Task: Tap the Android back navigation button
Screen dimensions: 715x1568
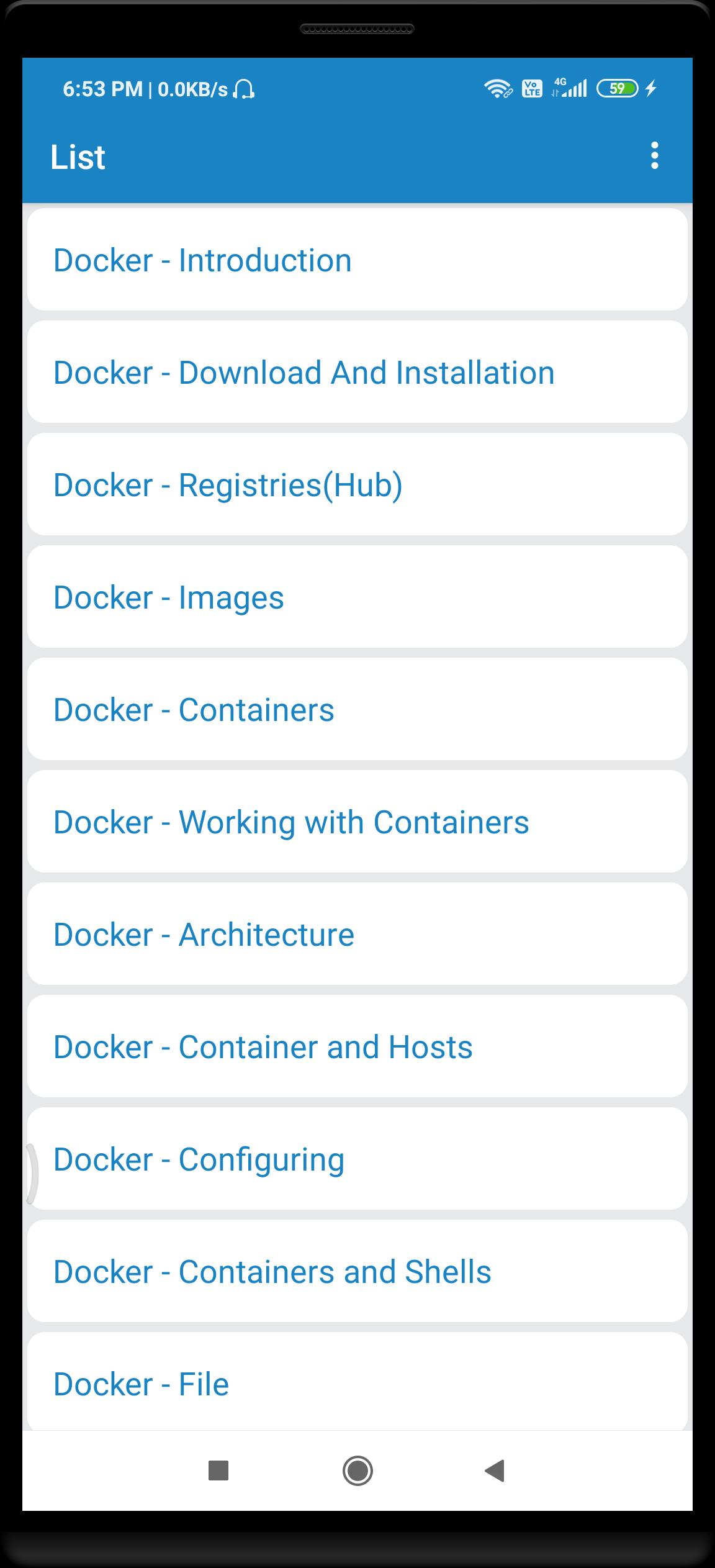Action: tap(495, 1471)
